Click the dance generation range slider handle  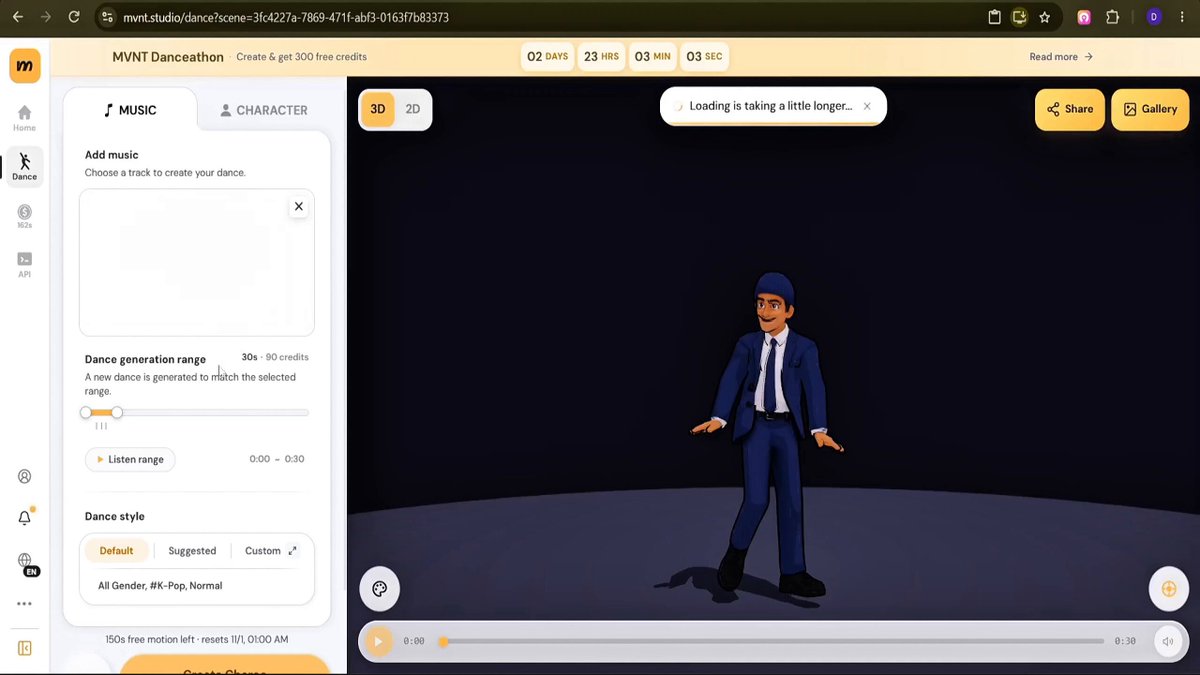tap(117, 412)
